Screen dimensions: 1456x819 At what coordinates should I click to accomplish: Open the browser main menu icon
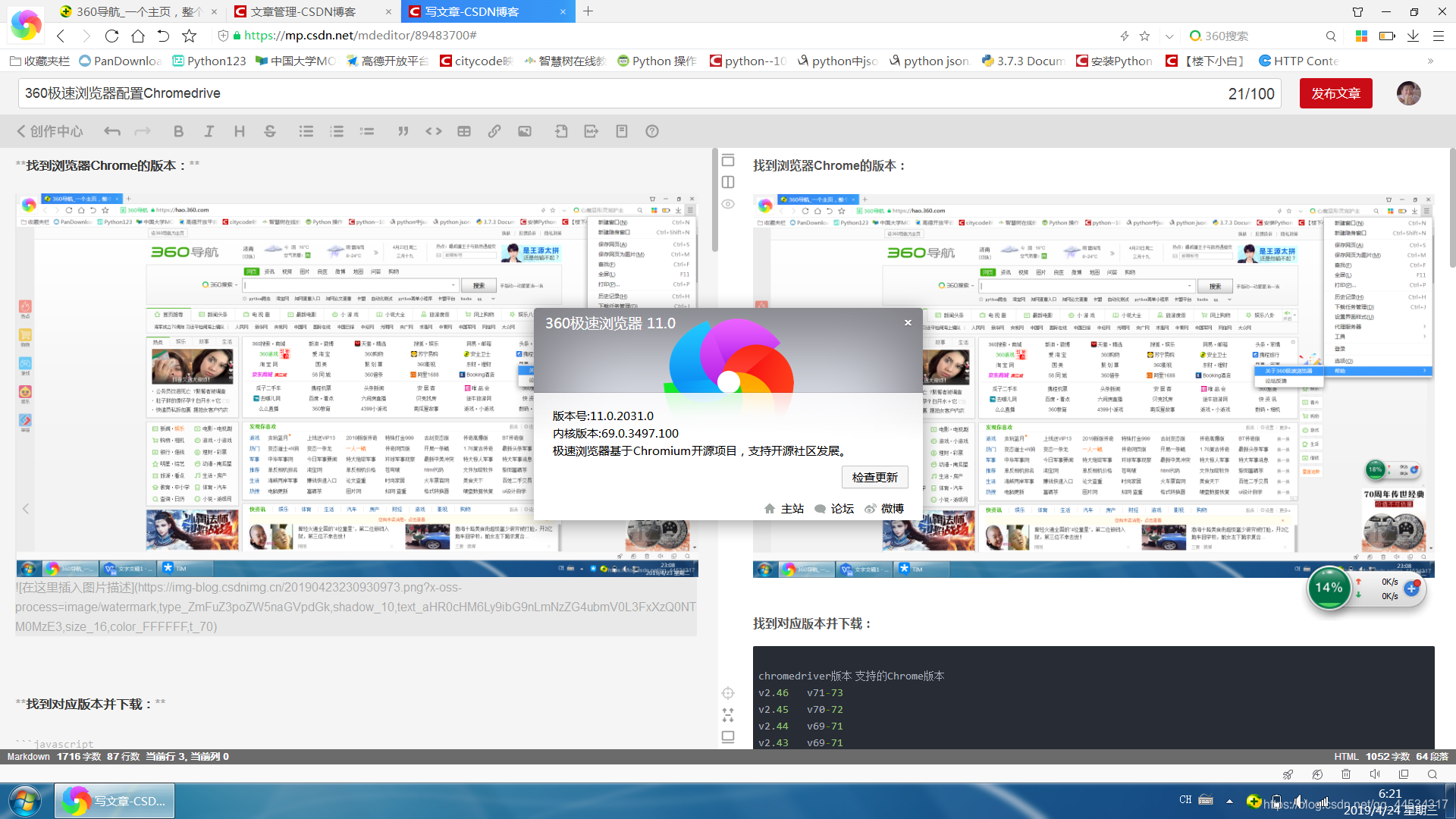1438,36
